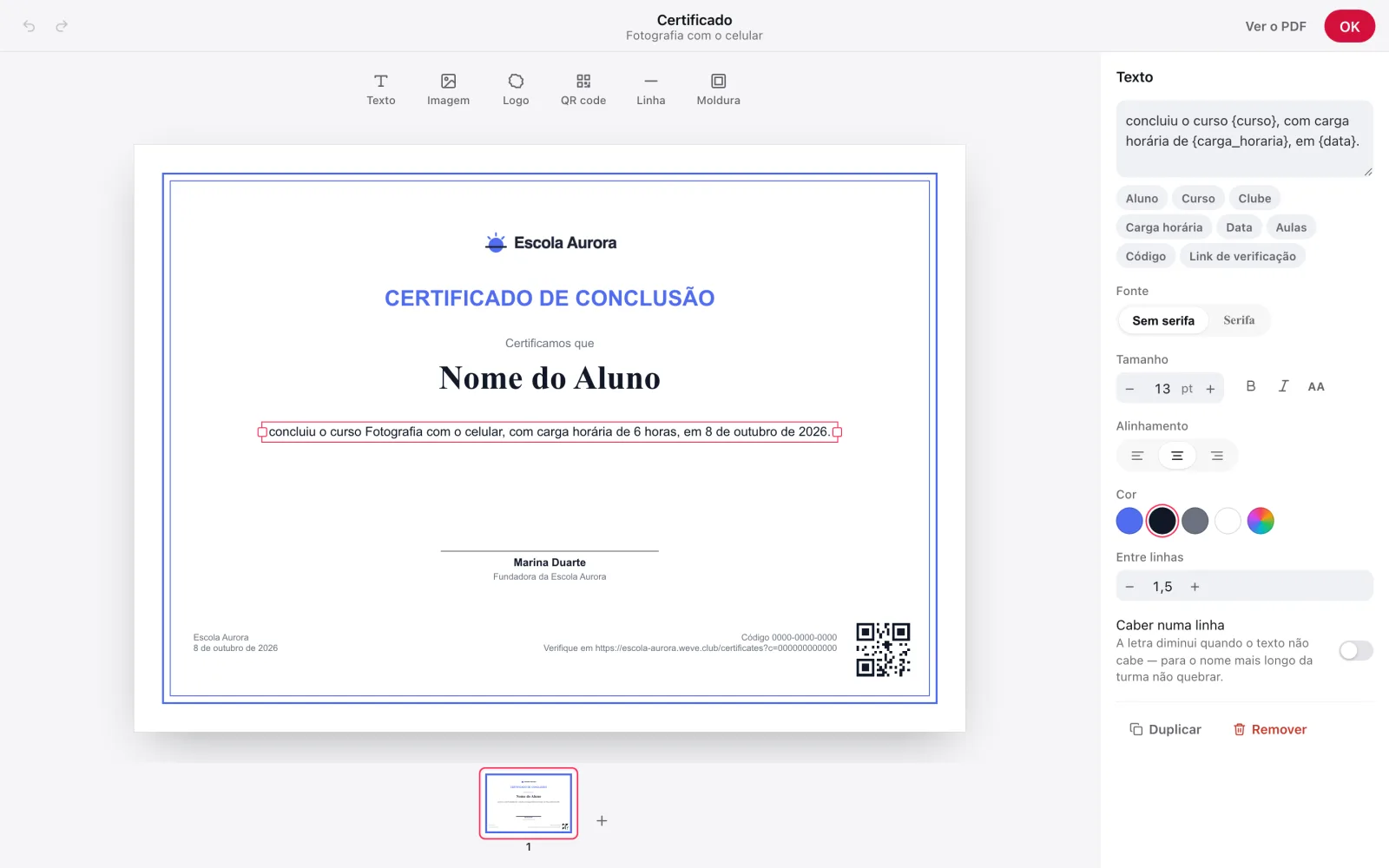1389x868 pixels.
Task: Insert the Carga horária variable
Action: click(1164, 227)
